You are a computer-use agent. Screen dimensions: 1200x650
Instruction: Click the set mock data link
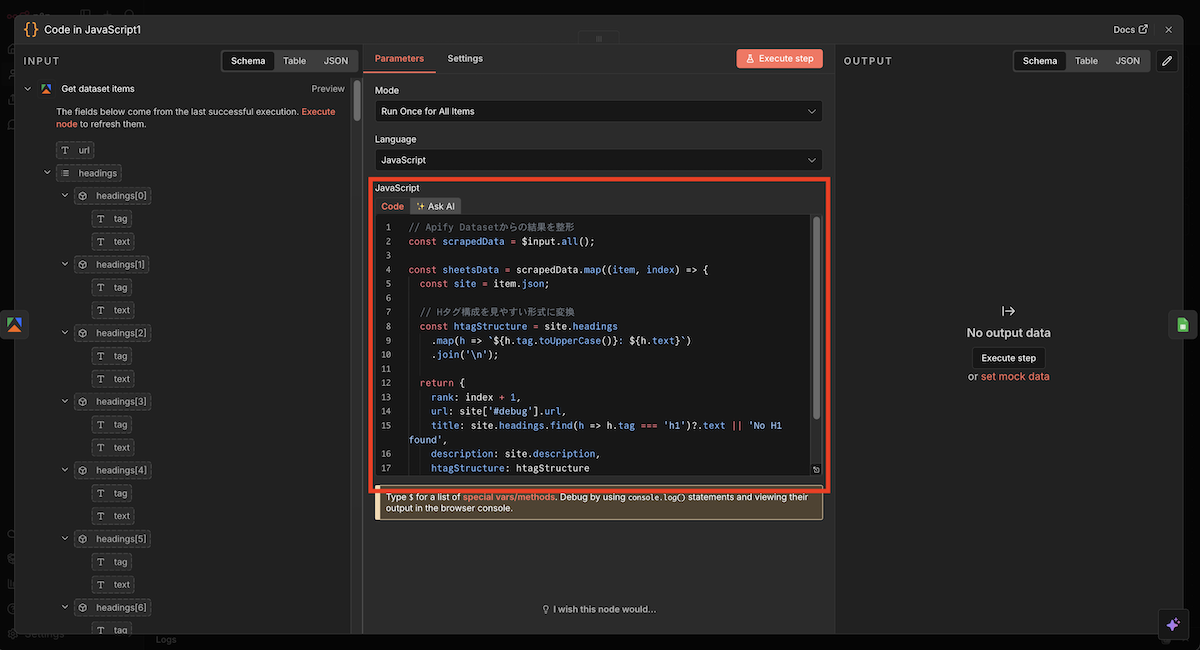[1015, 377]
